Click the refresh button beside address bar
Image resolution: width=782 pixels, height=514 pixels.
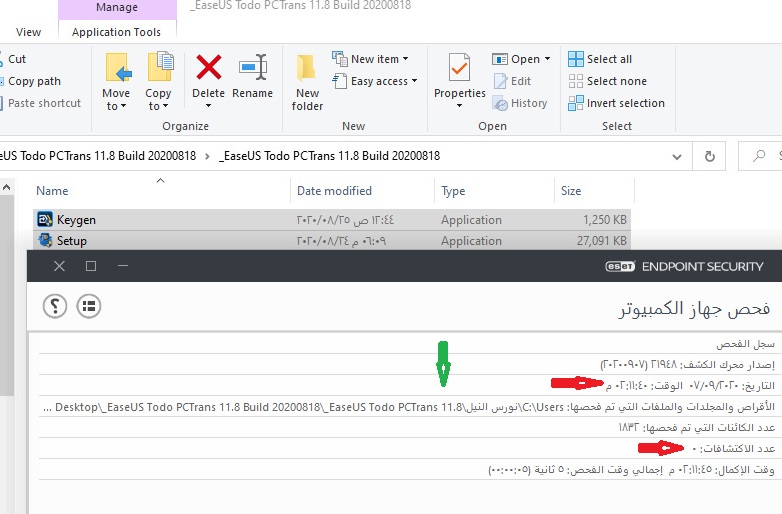click(x=710, y=156)
